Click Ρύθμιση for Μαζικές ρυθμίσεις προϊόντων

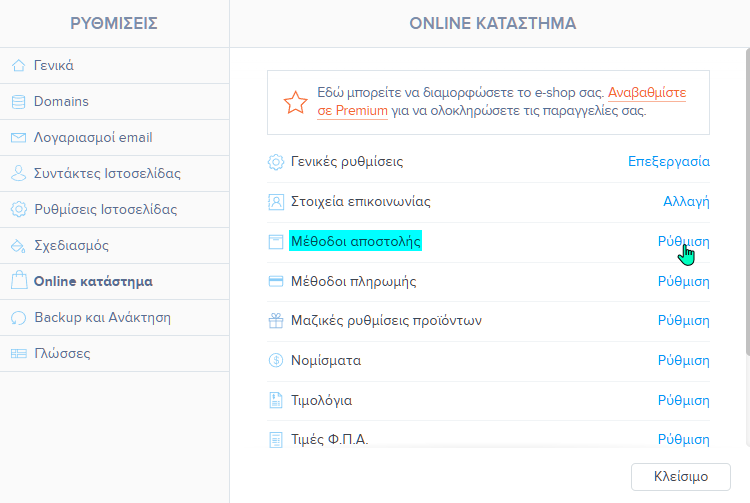pos(684,320)
